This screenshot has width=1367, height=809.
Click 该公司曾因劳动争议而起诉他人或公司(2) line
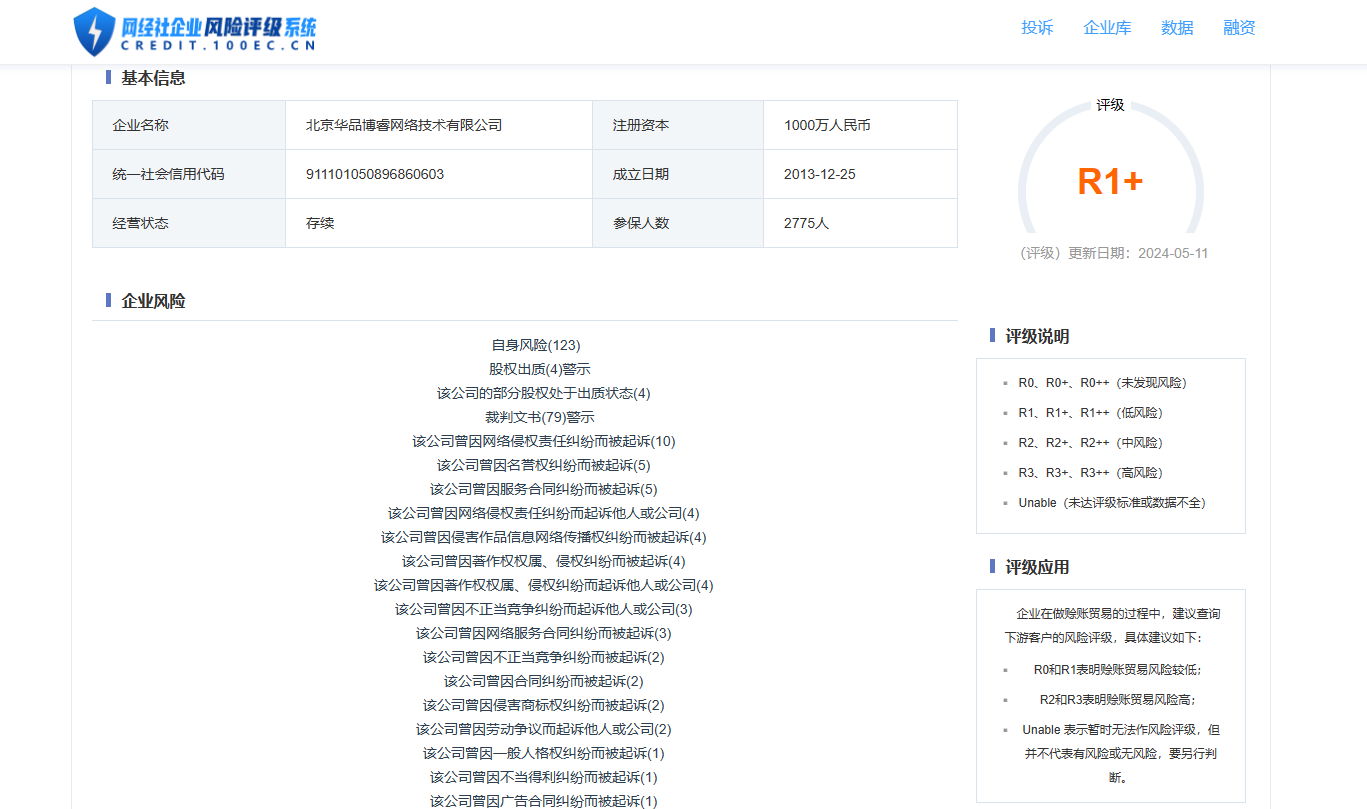tap(544, 729)
